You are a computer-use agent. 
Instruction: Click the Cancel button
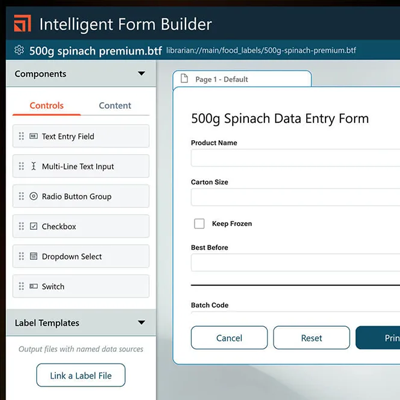point(229,338)
